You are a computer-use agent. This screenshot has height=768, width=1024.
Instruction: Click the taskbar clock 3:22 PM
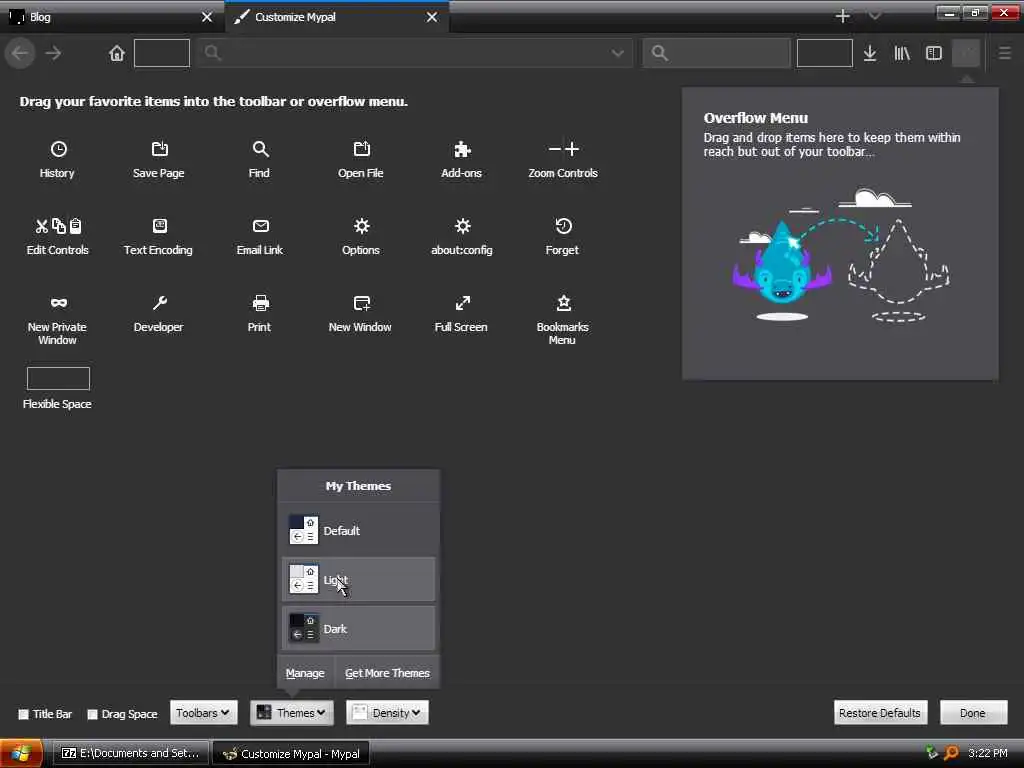[987, 754]
